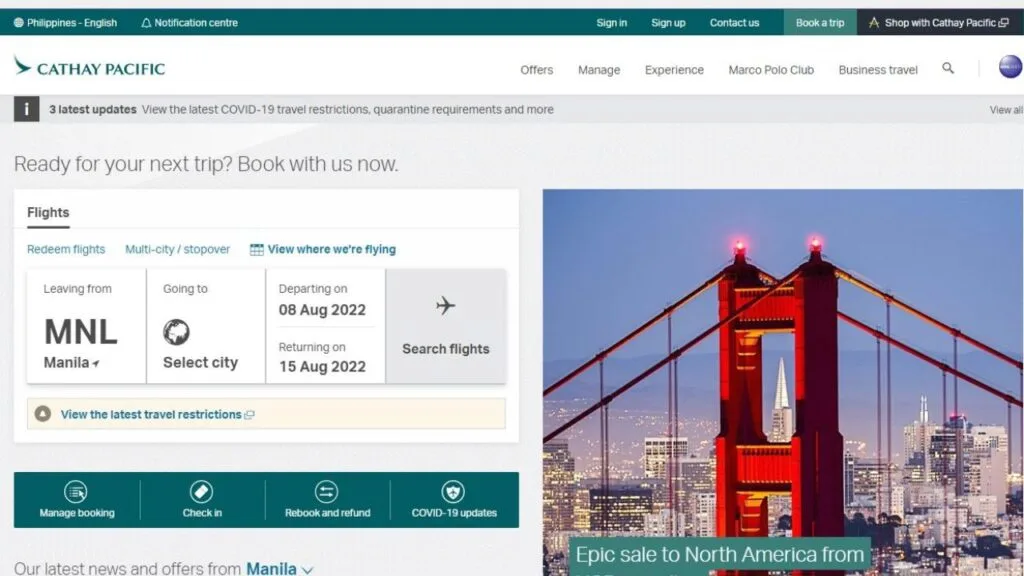Screen dimensions: 1024x576
Task: Open the Marco Polo Club menu
Action: (x=771, y=70)
